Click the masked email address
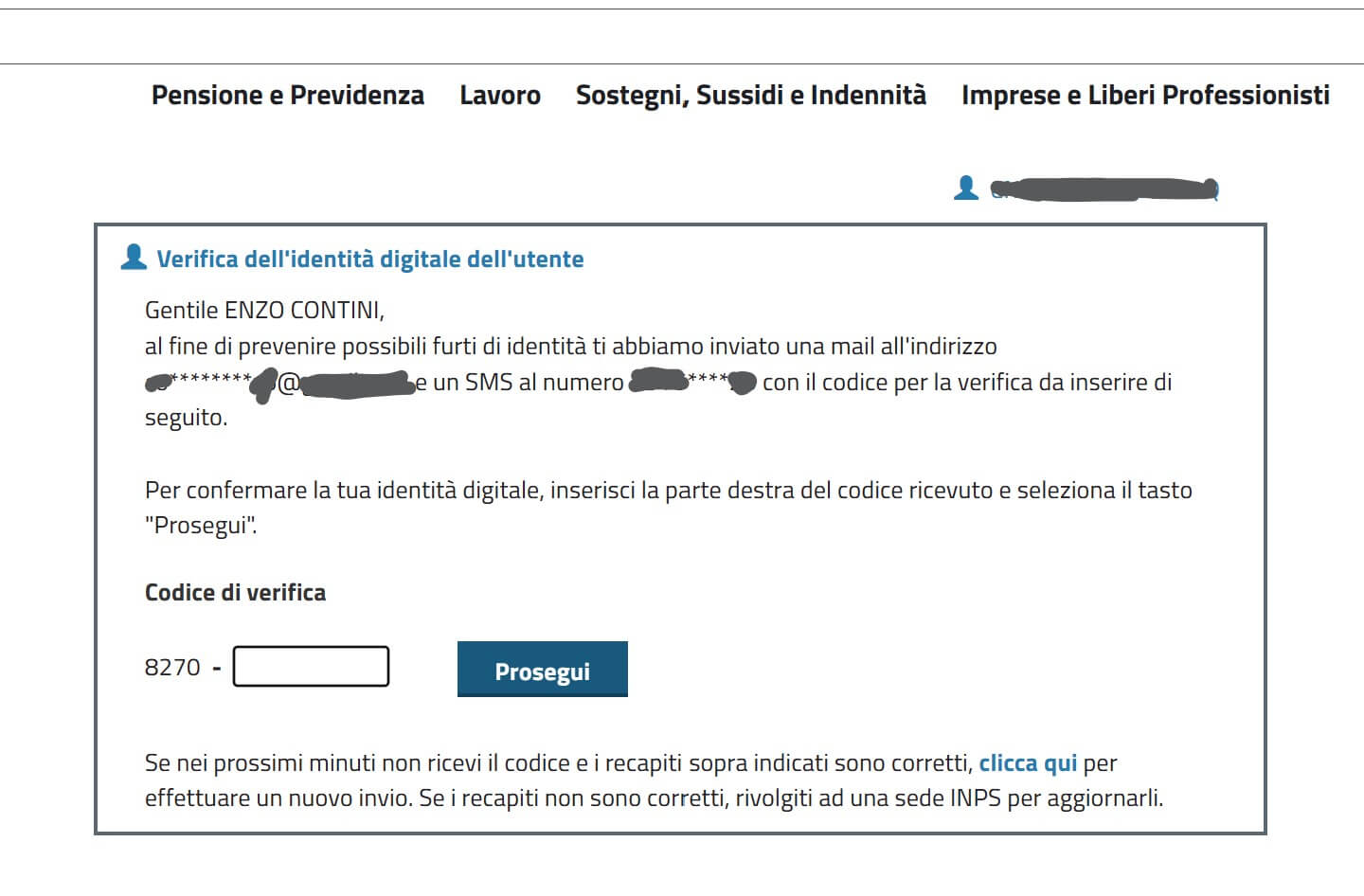The height and width of the screenshot is (896, 1364). (279, 383)
